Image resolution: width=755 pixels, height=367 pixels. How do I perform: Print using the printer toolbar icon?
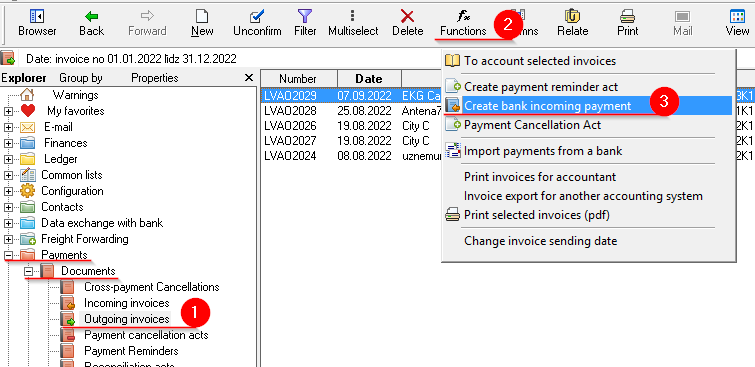pos(627,23)
